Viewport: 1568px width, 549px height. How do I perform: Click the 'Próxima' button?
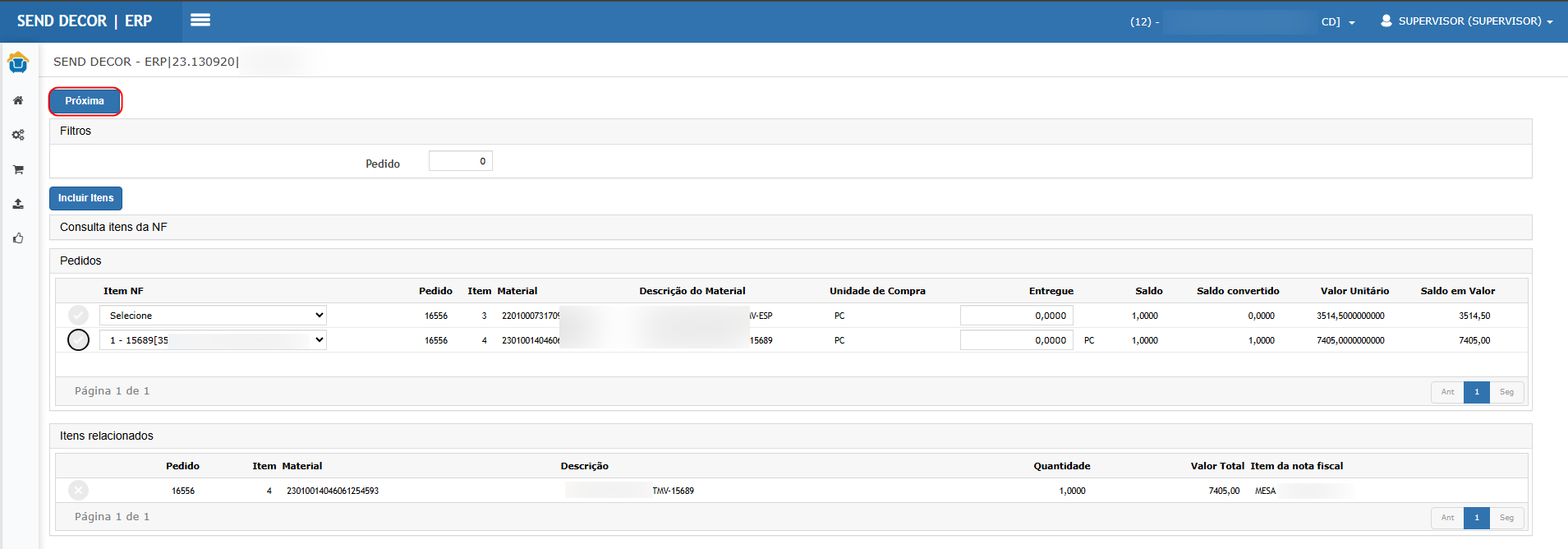(85, 101)
